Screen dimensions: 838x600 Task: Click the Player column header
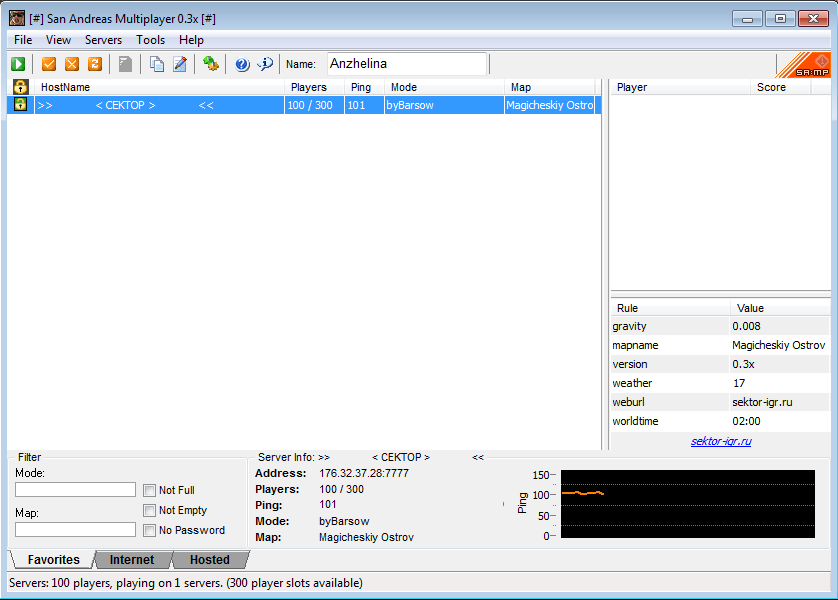(680, 87)
